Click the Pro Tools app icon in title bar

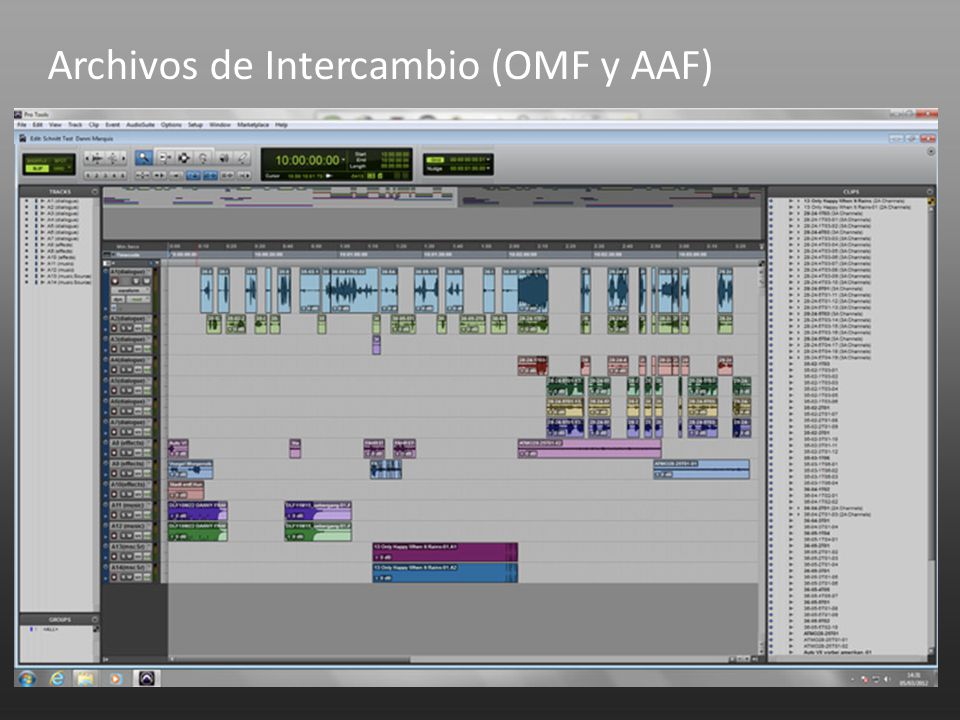tap(18, 114)
